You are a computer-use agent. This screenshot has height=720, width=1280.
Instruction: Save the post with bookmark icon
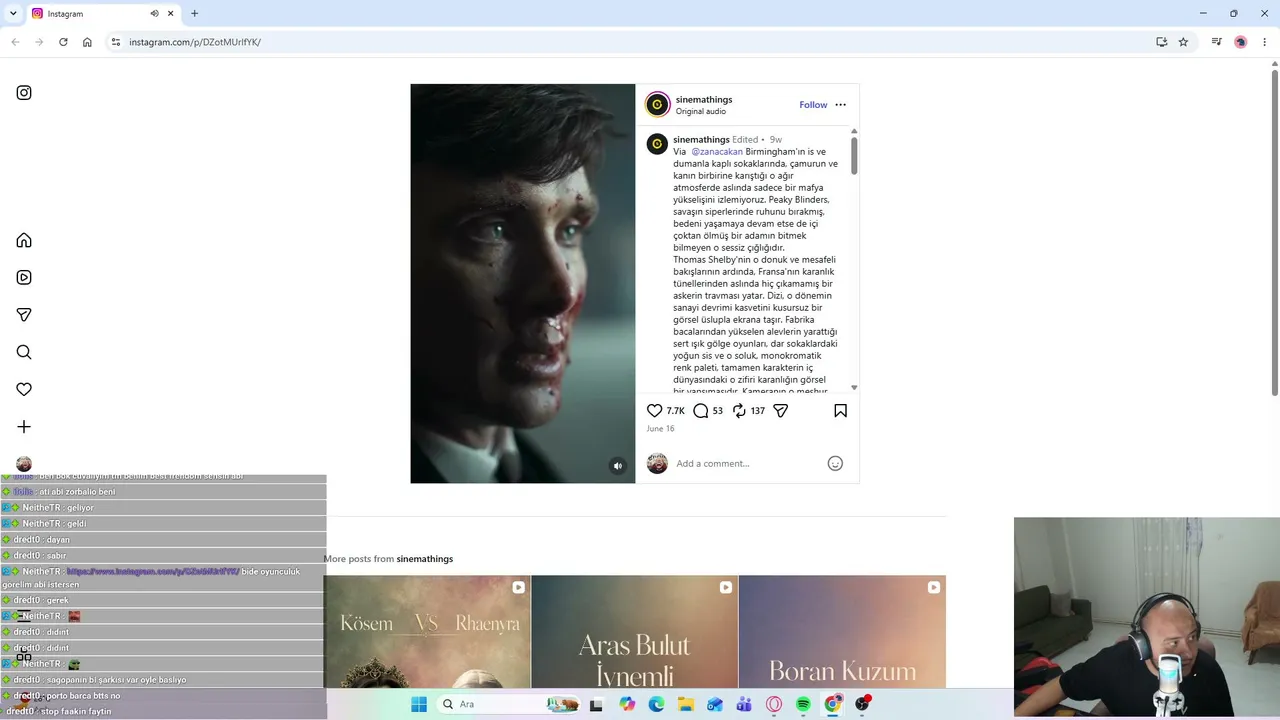840,411
